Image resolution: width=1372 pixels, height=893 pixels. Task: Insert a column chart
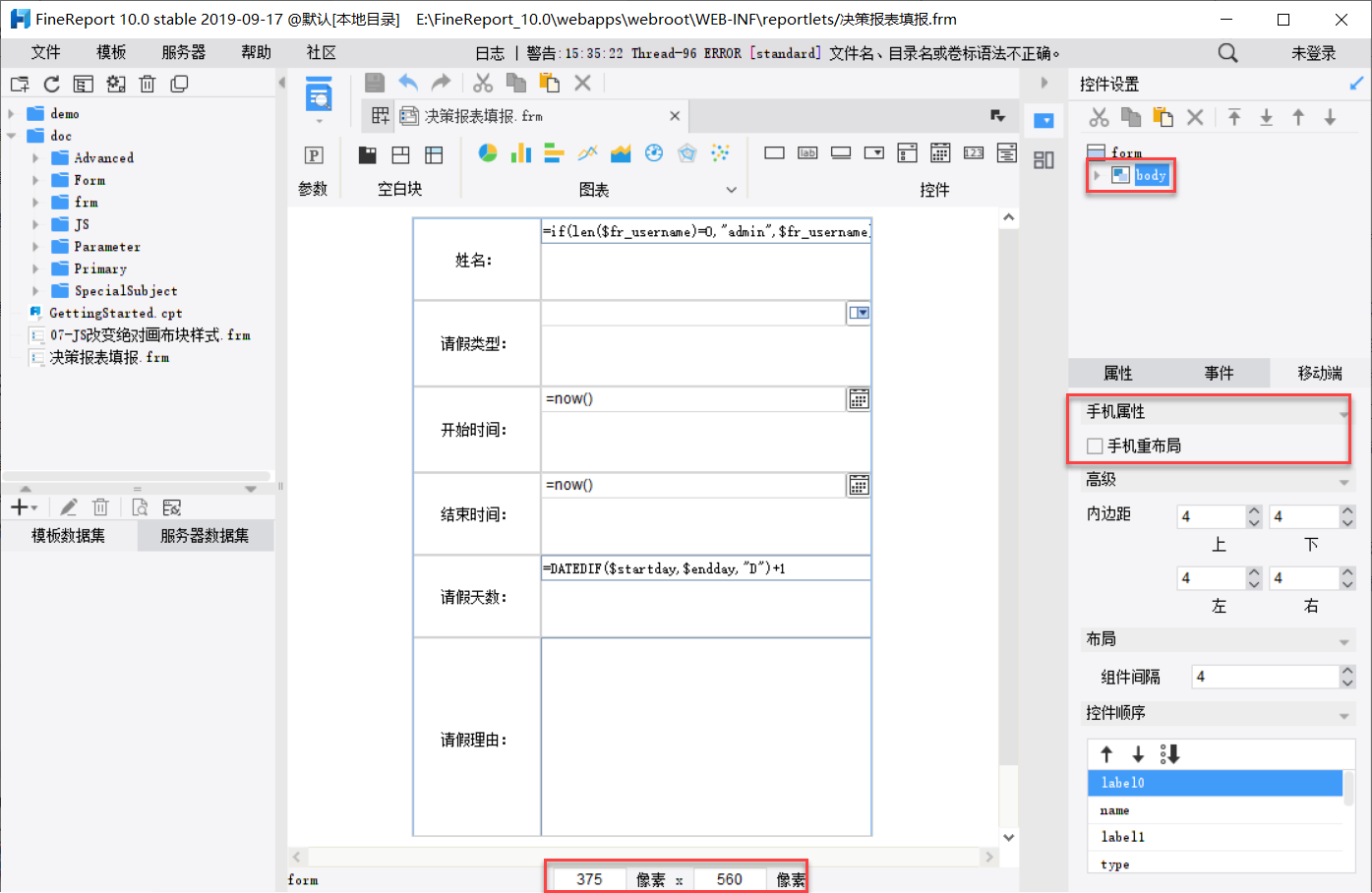click(521, 152)
